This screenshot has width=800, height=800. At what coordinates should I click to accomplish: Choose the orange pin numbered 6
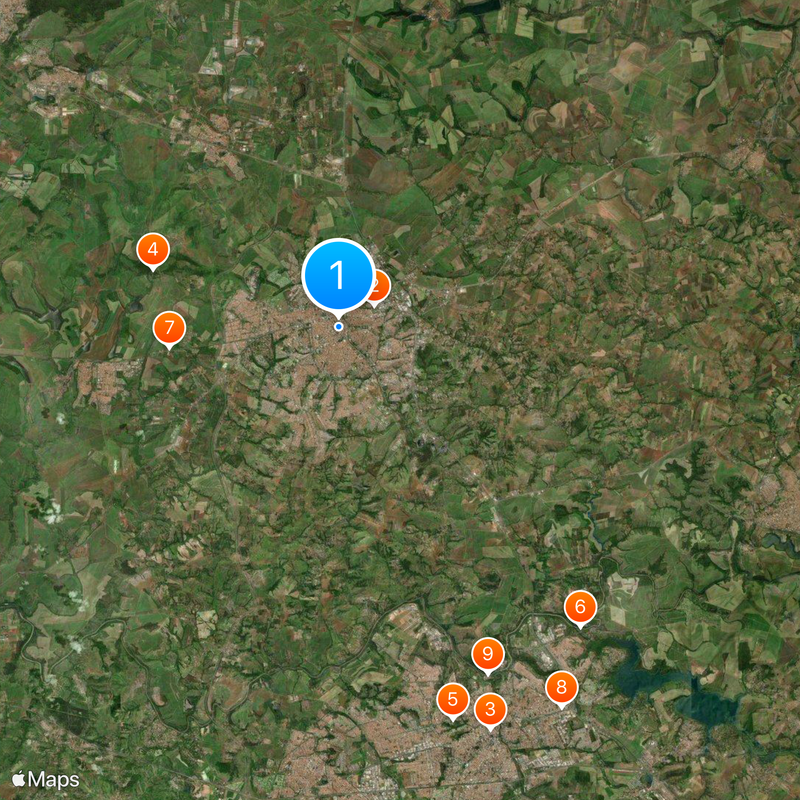point(580,607)
